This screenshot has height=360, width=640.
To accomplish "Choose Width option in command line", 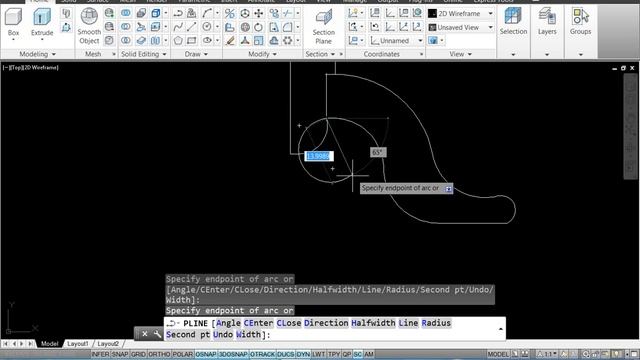I will [248, 335].
